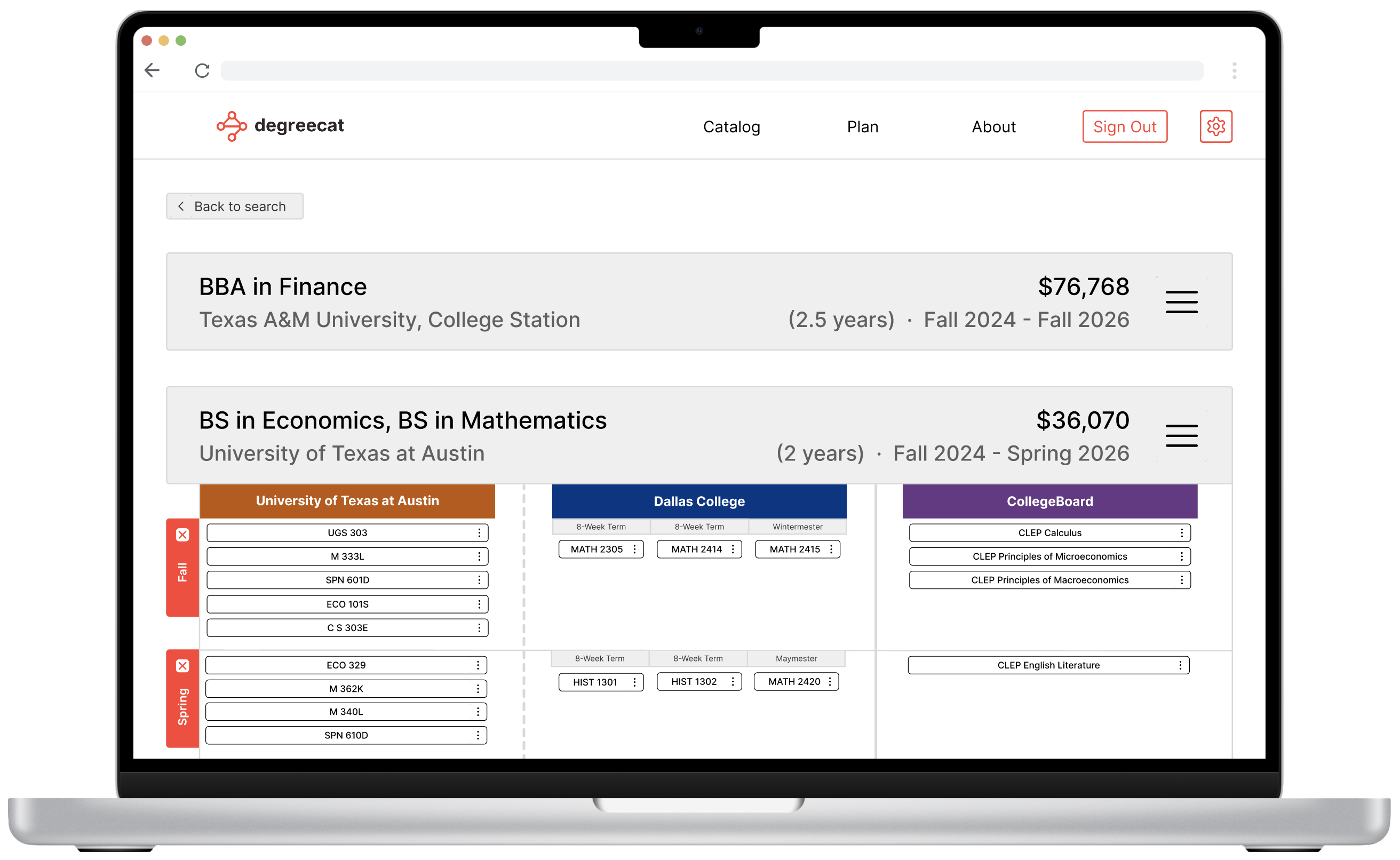1400x860 pixels.
Task: Open options dots for HIST 1302
Action: 733,681
